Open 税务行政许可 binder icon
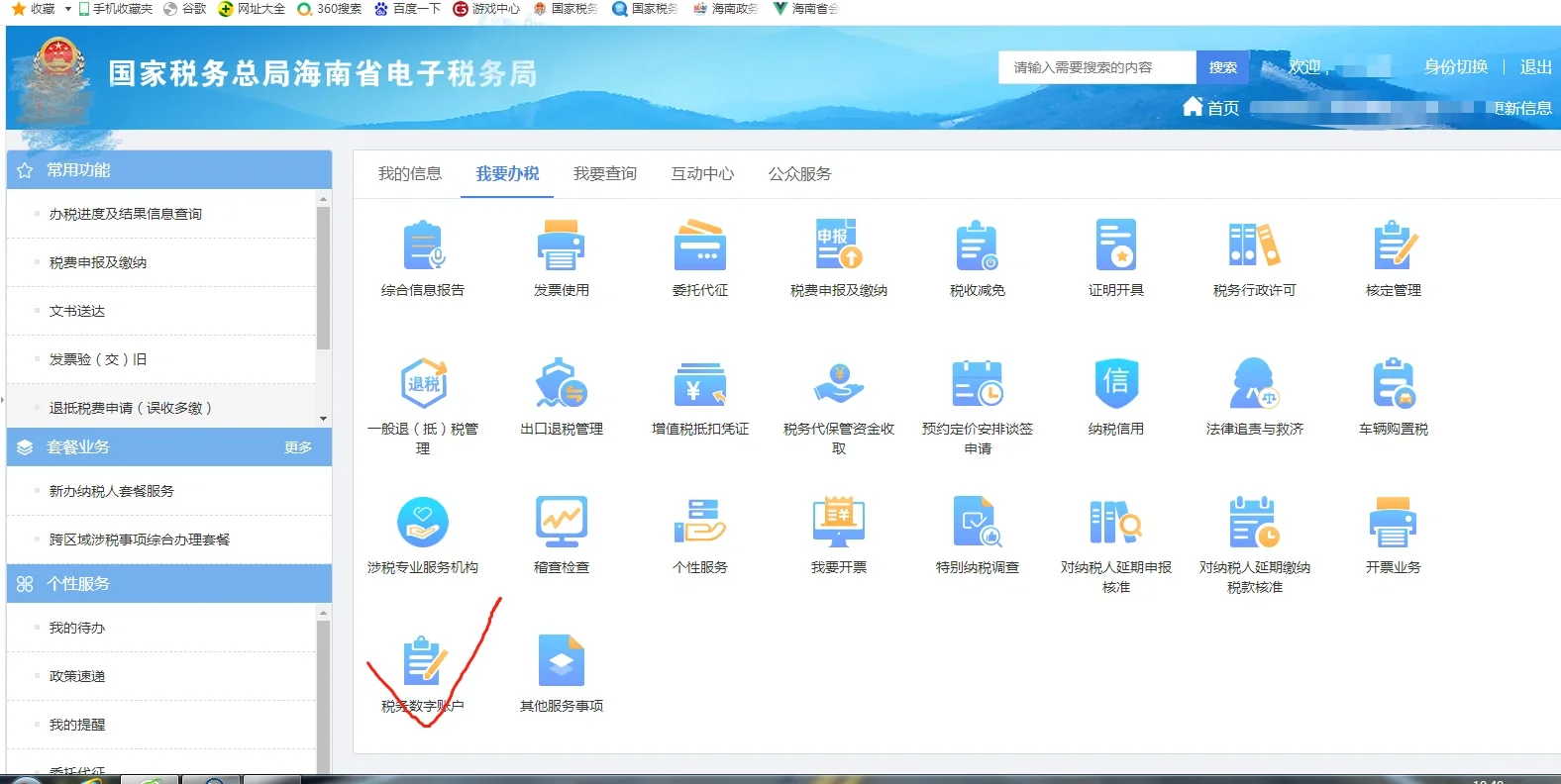This screenshot has height=784, width=1561. pos(1254,245)
